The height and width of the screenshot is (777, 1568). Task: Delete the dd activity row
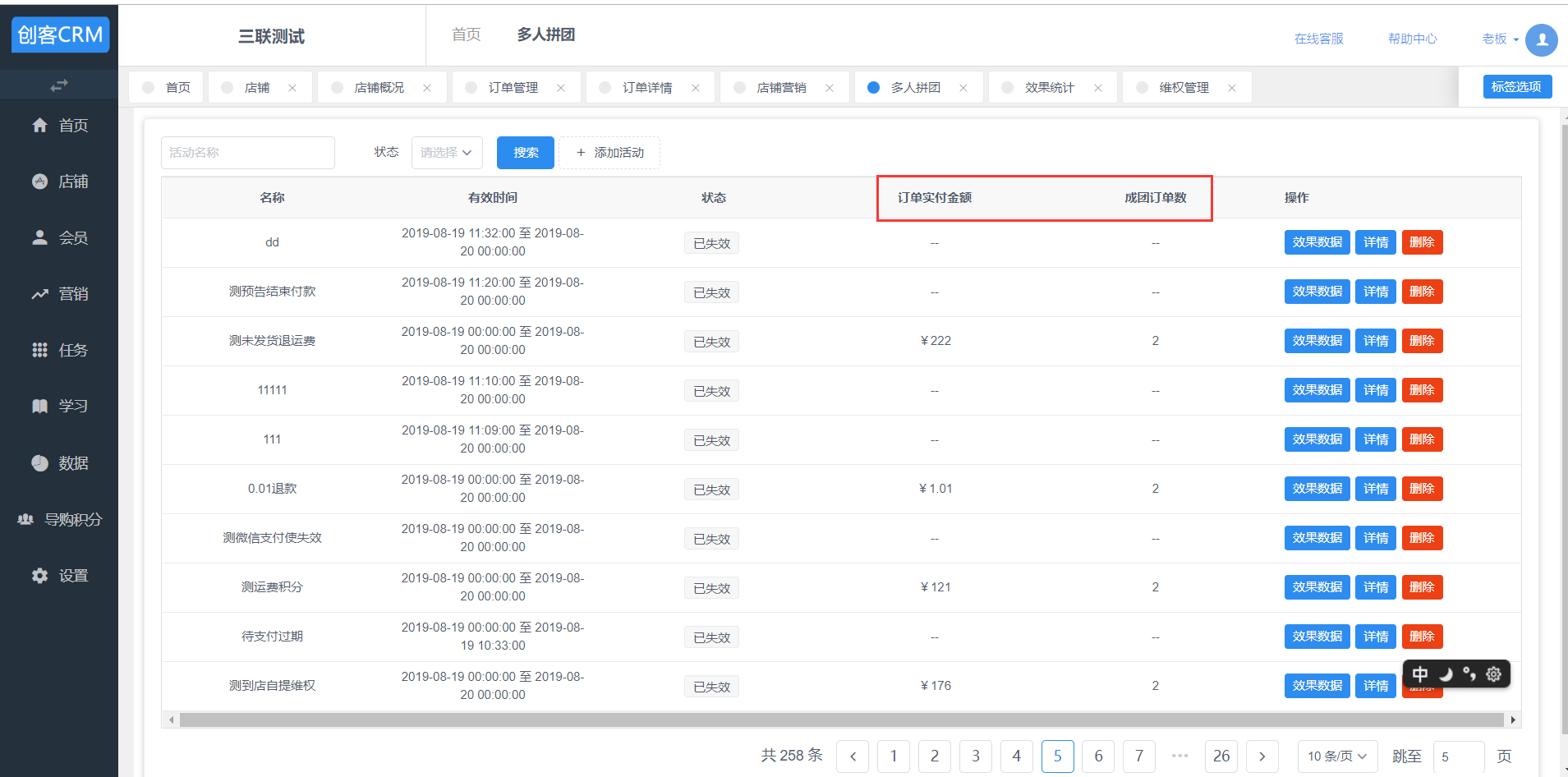point(1422,242)
